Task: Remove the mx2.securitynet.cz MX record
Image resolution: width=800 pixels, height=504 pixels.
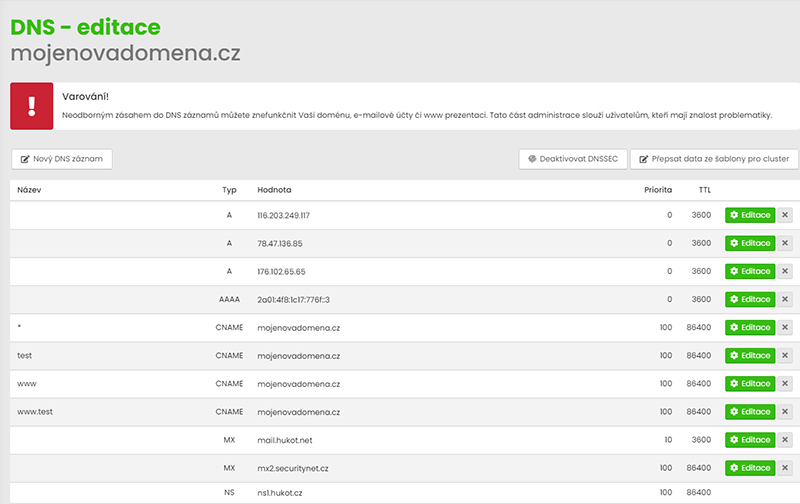Action: (785, 467)
